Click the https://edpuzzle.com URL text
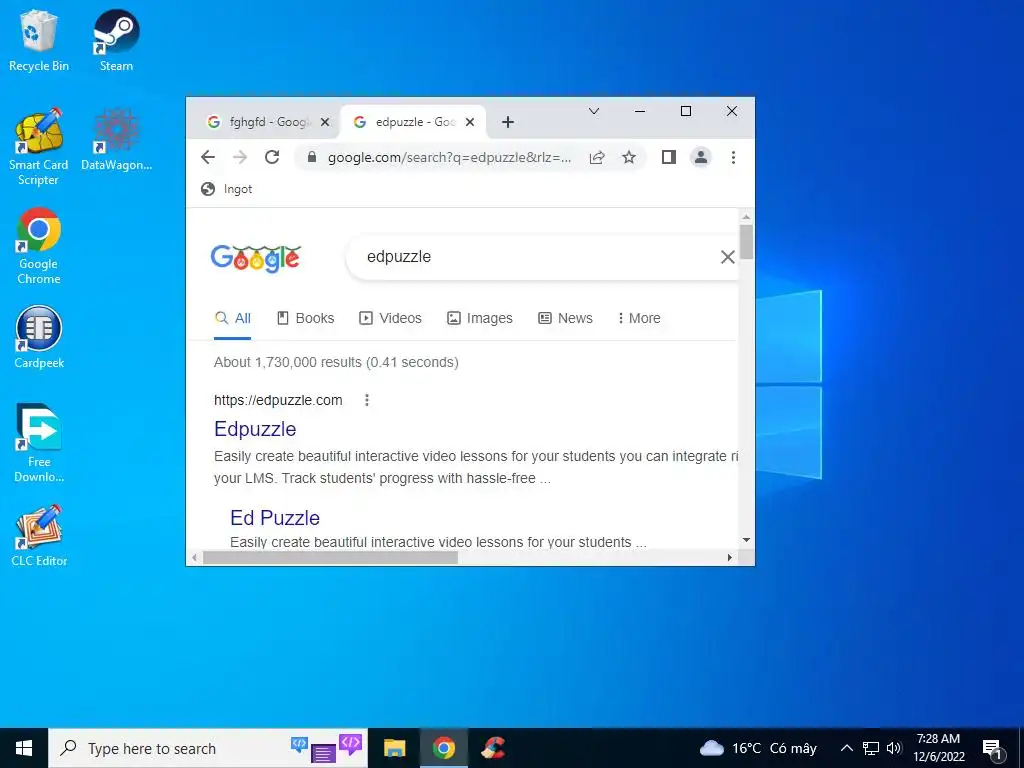 point(278,400)
